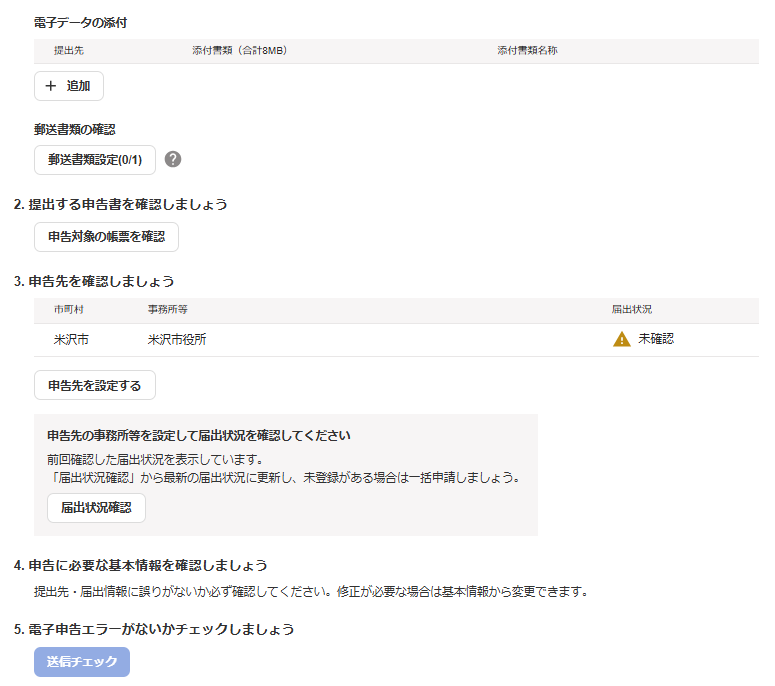The image size is (775, 686).
Task: Click heading 4. 申告に必要な基本情報を確認しましょう
Action: [x=140, y=565]
